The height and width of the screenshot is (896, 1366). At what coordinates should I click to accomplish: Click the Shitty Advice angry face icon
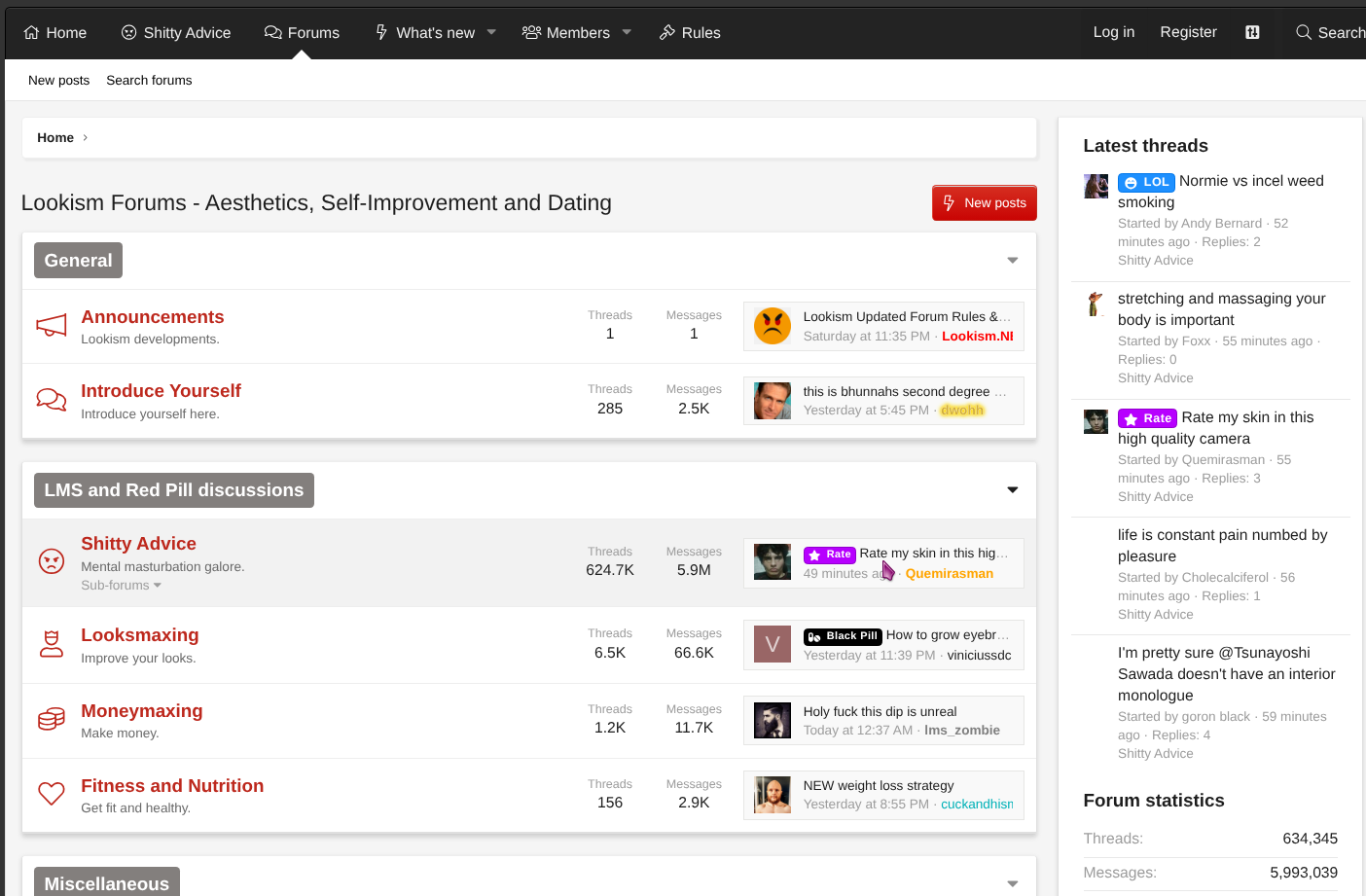tap(52, 561)
